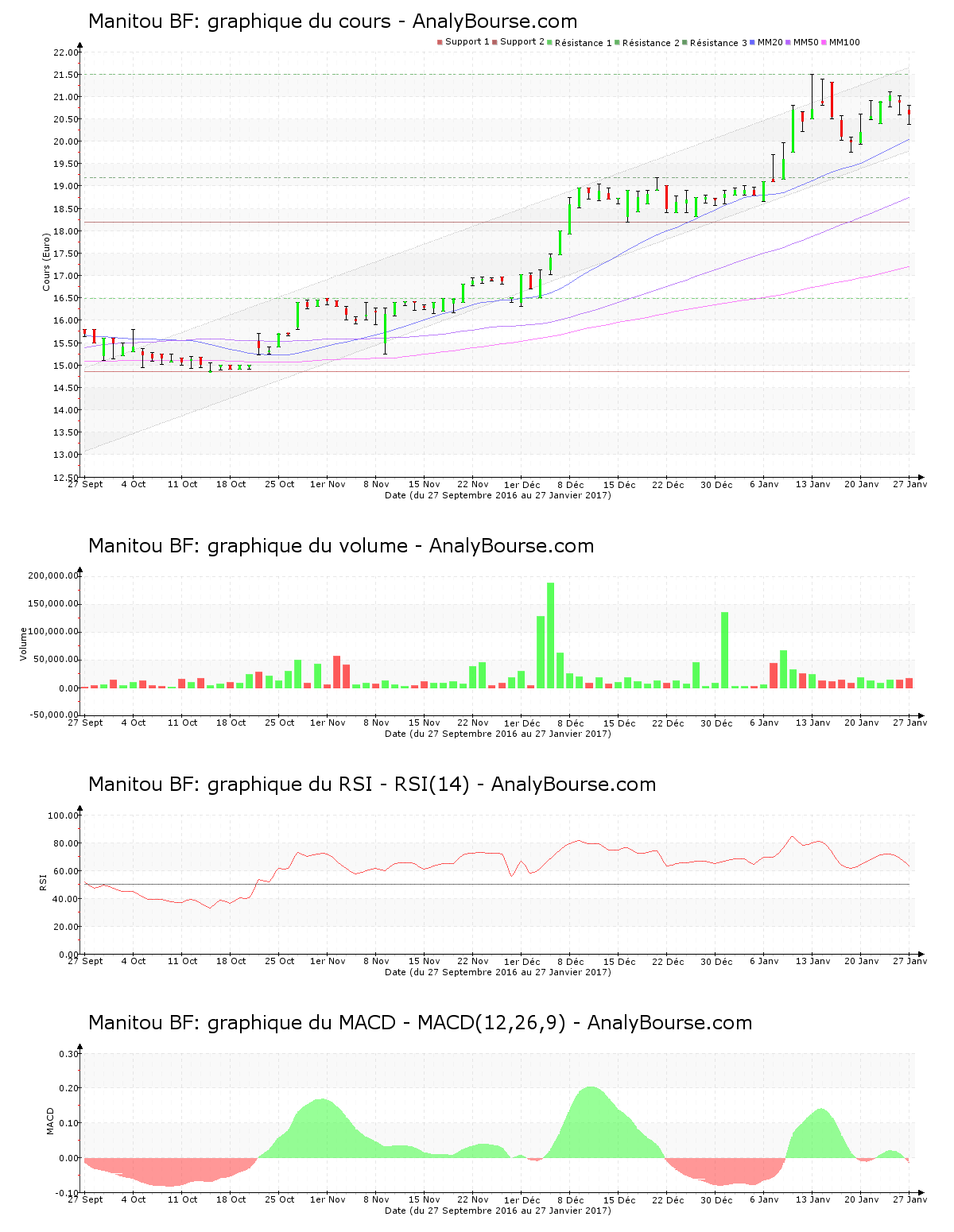954x1232 pixels.
Task: Click the 15.00 price axis value
Action: [x=66, y=366]
